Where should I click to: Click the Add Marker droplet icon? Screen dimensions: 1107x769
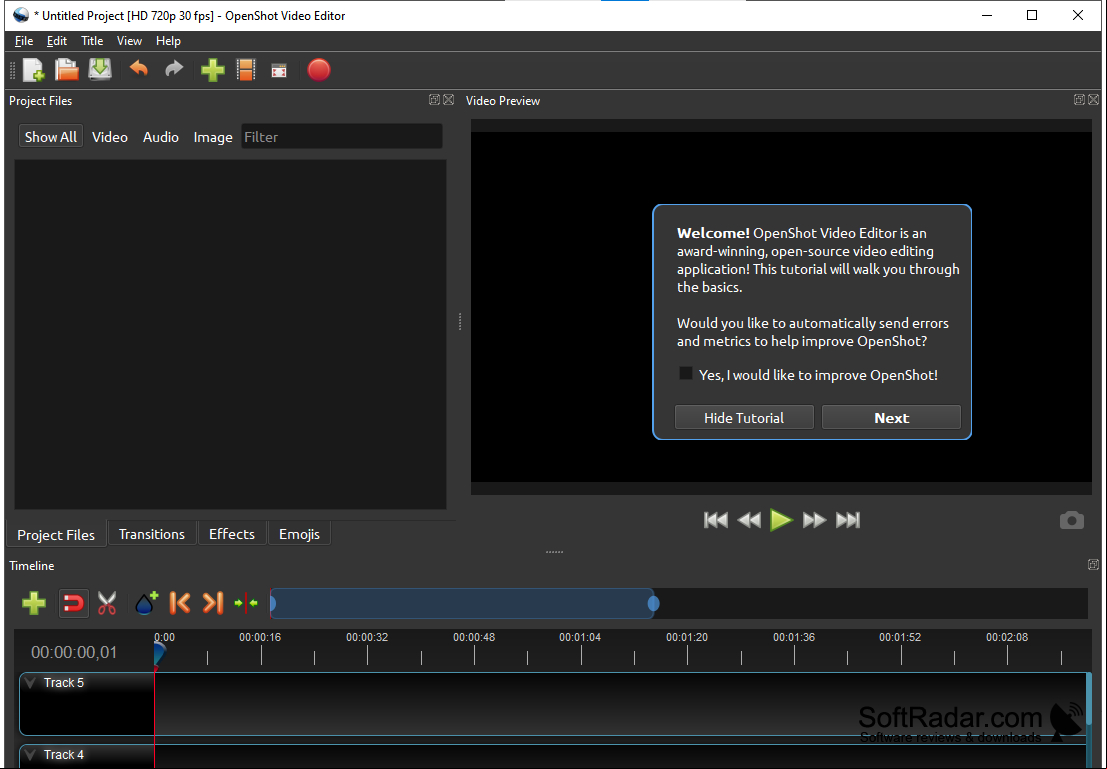(x=146, y=603)
